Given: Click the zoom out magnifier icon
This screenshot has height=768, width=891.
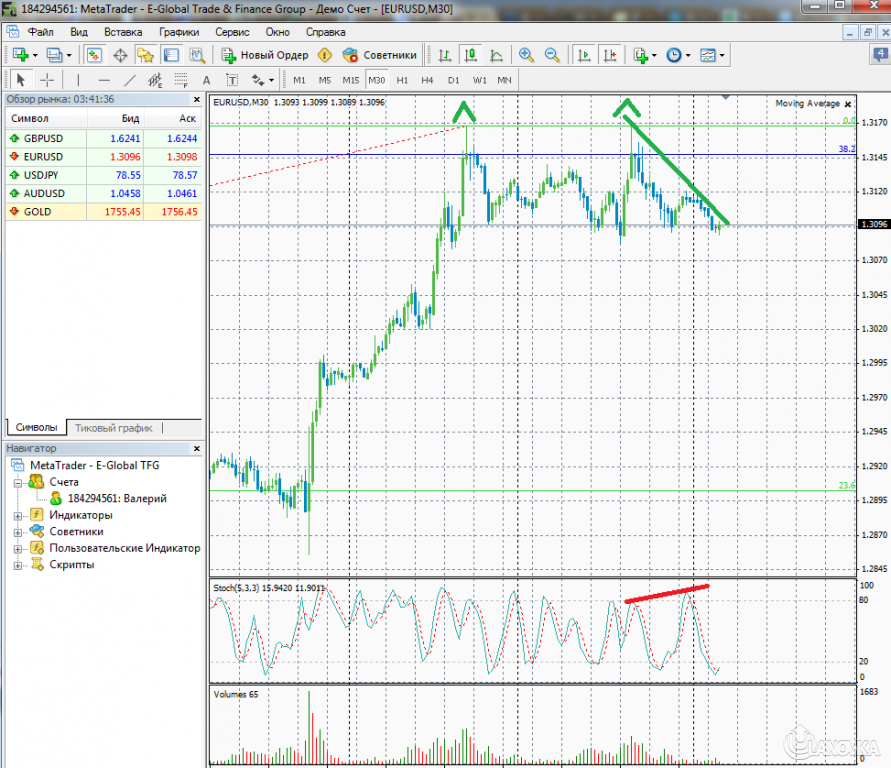Looking at the screenshot, I should 550,55.
